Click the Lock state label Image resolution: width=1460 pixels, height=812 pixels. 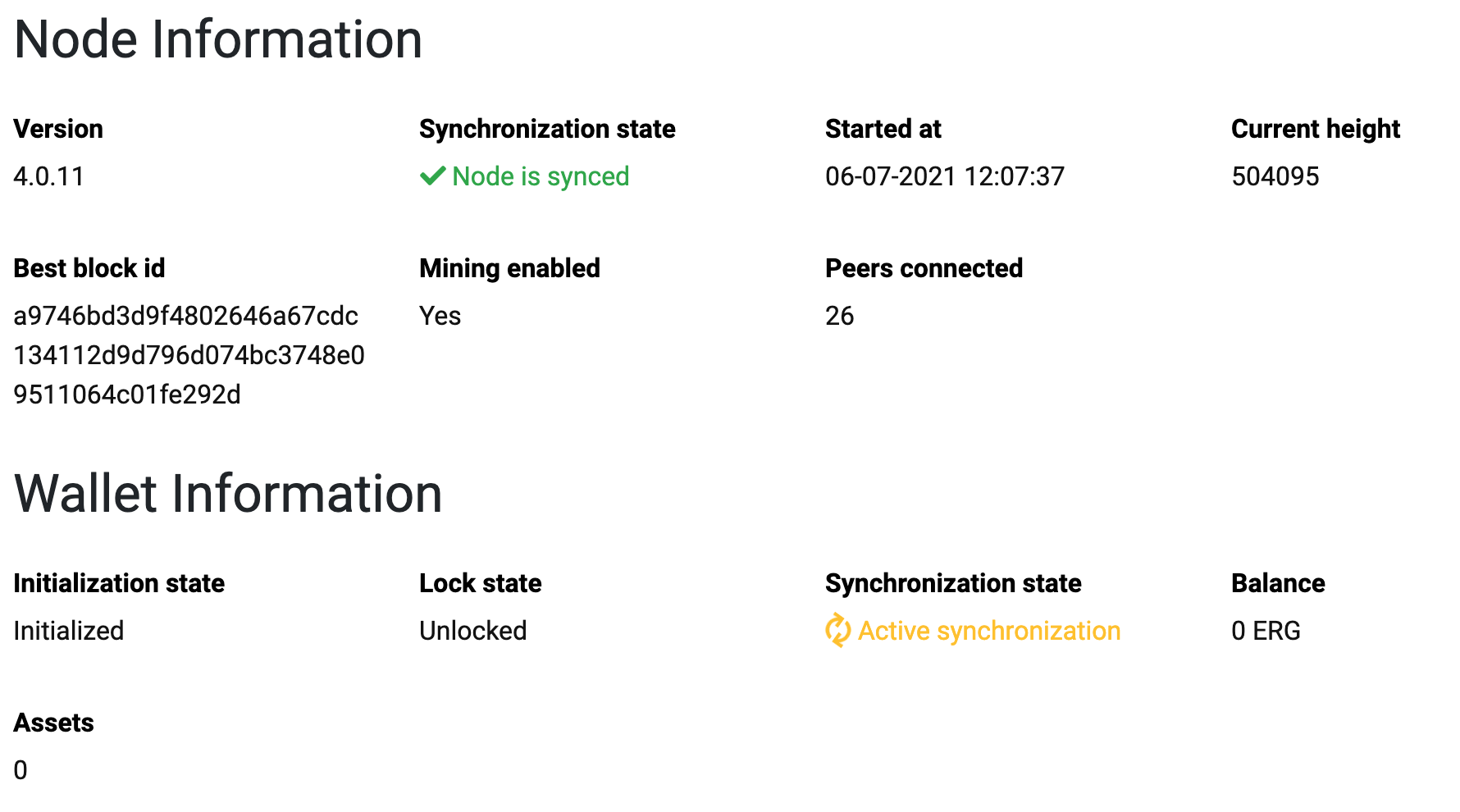tap(481, 583)
